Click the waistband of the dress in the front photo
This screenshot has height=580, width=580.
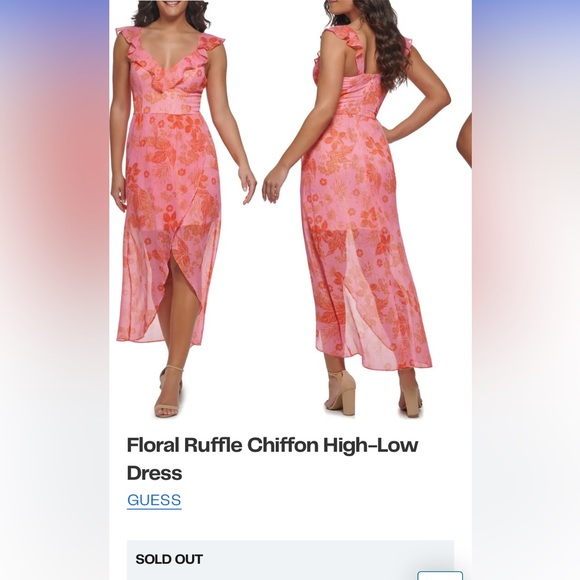tap(173, 108)
